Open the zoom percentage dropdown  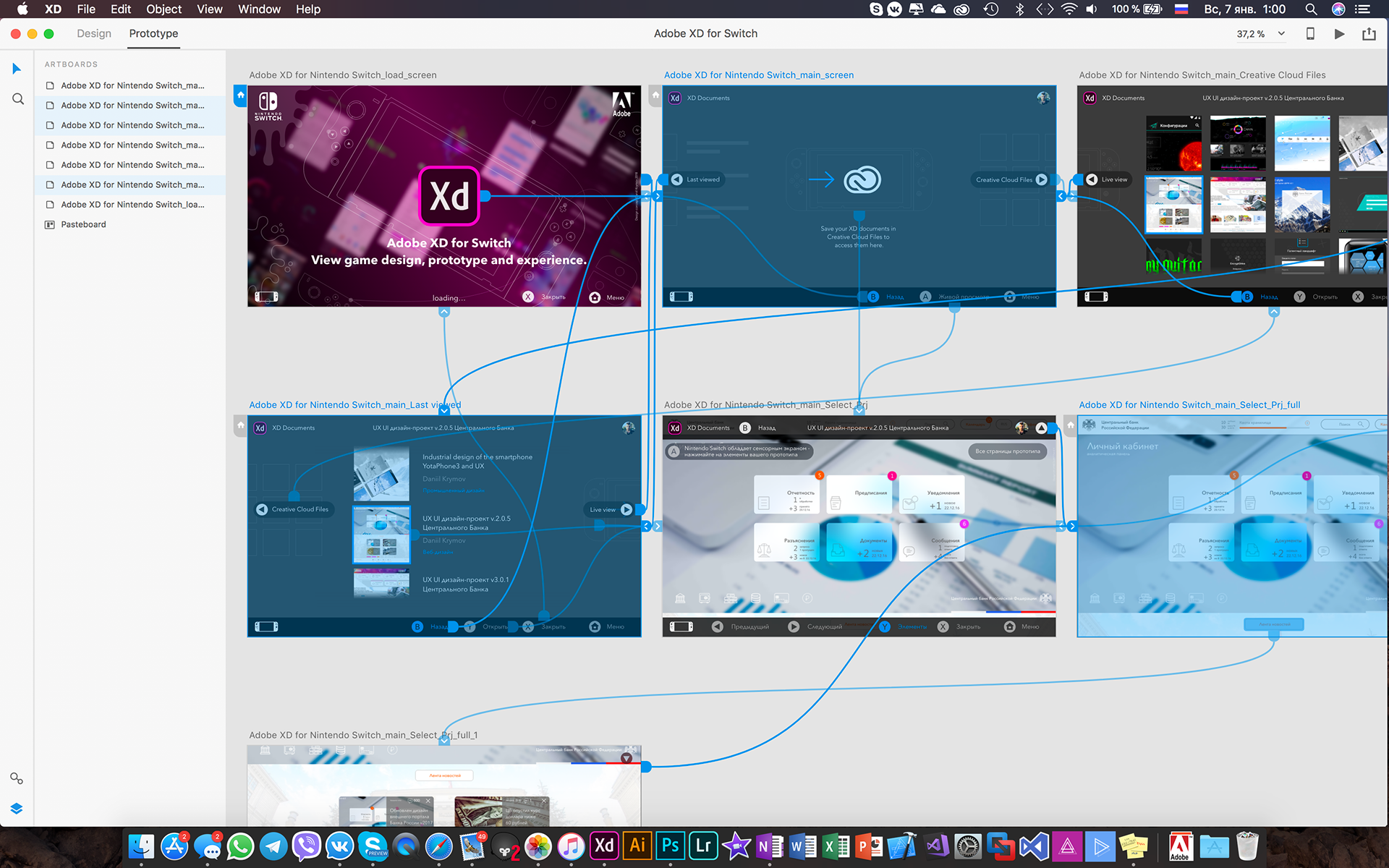coord(1281,33)
